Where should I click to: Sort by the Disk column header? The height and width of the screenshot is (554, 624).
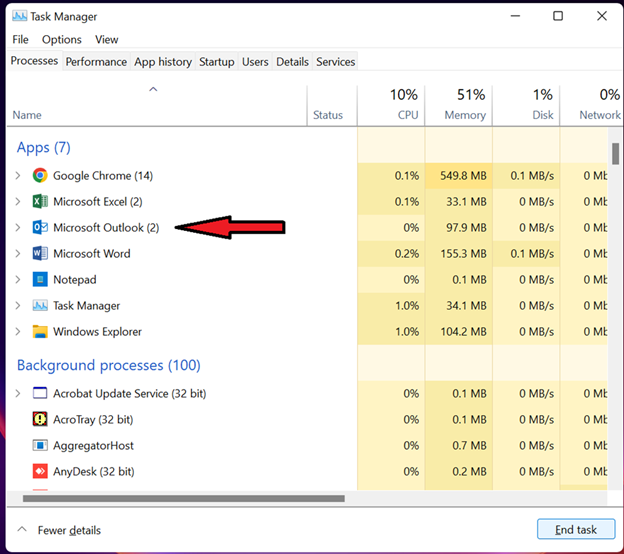526,105
